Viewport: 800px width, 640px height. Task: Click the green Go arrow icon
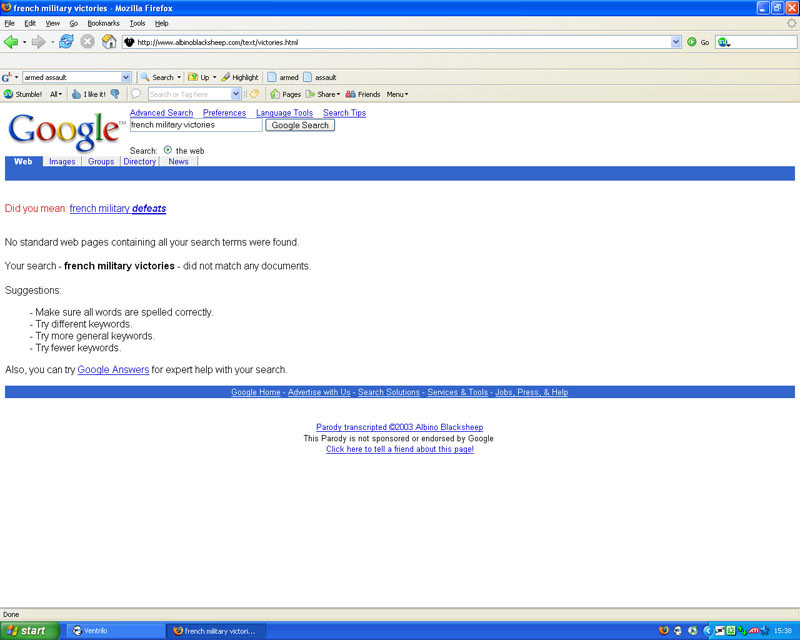pyautogui.click(x=691, y=42)
